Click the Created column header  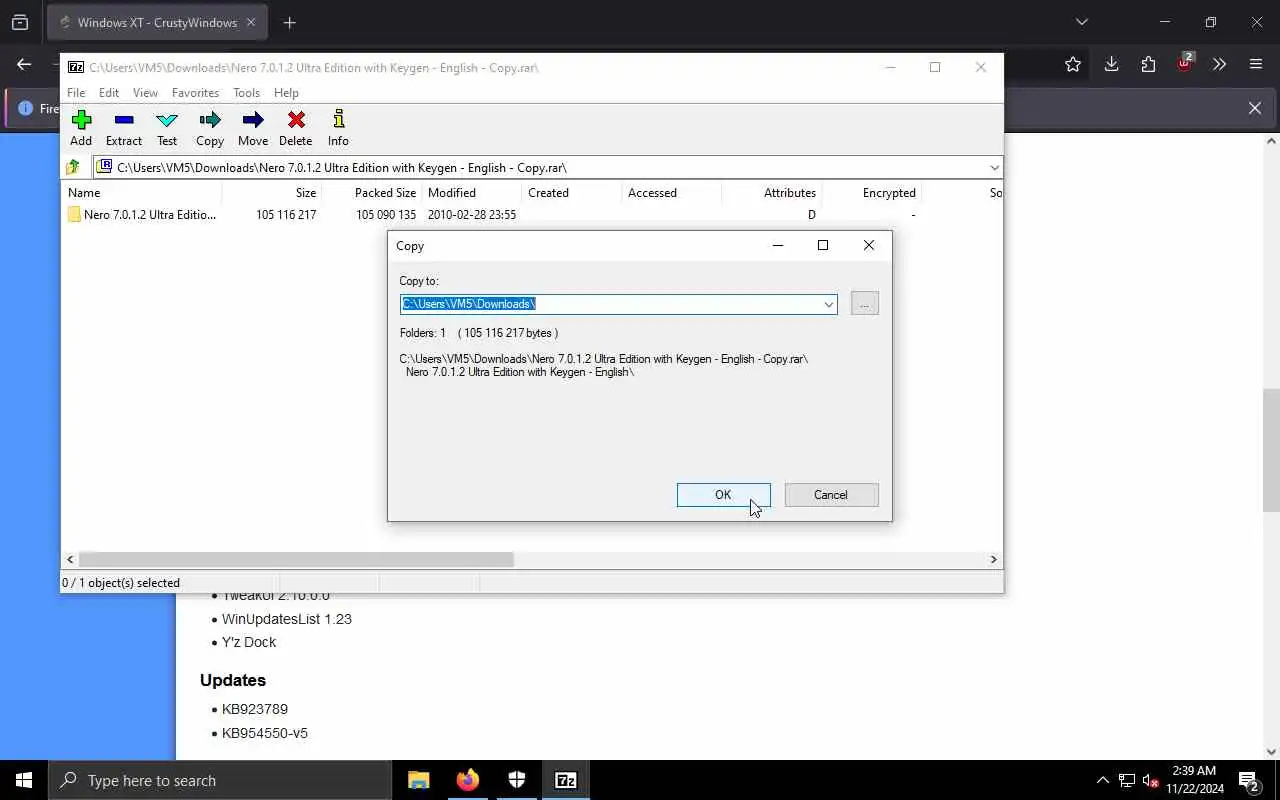pyautogui.click(x=572, y=193)
